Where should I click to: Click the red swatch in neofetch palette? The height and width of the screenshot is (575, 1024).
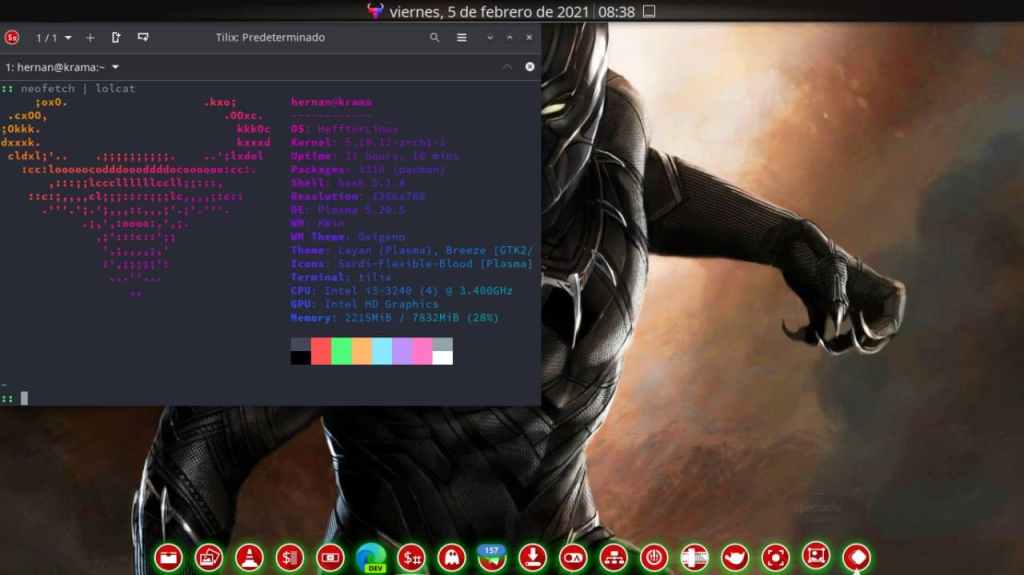point(320,351)
